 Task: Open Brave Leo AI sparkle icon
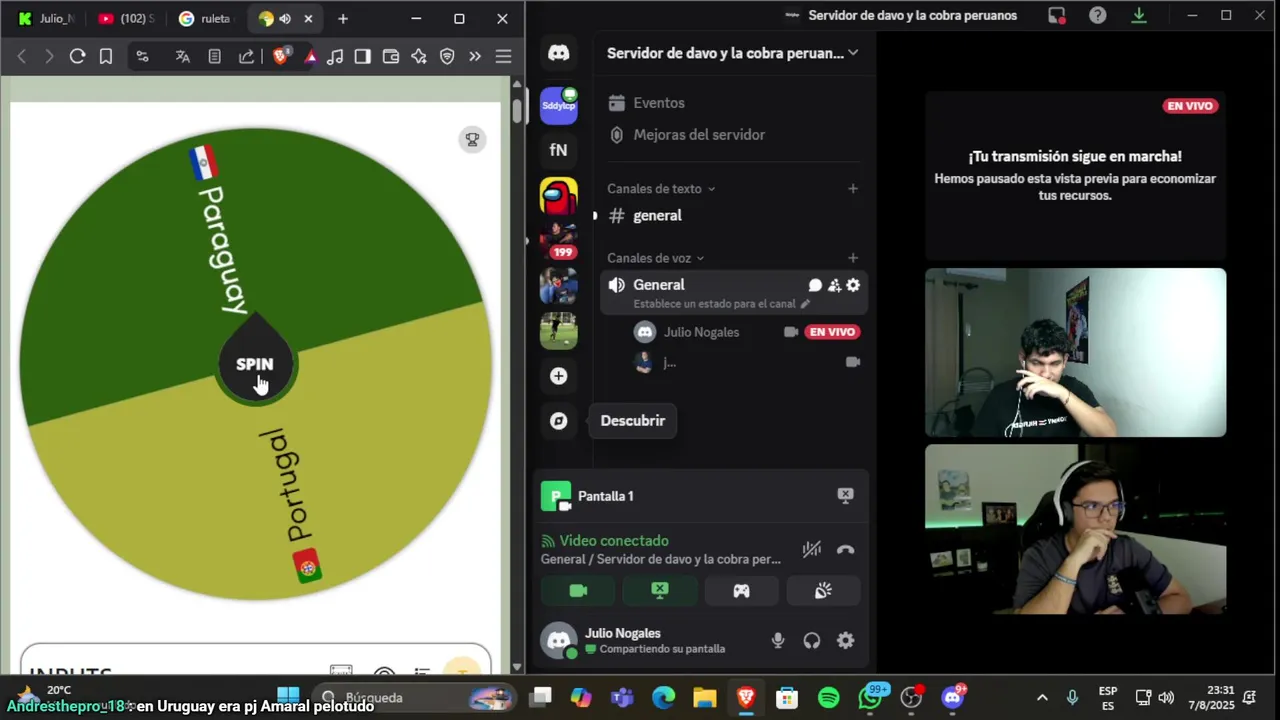pos(419,56)
